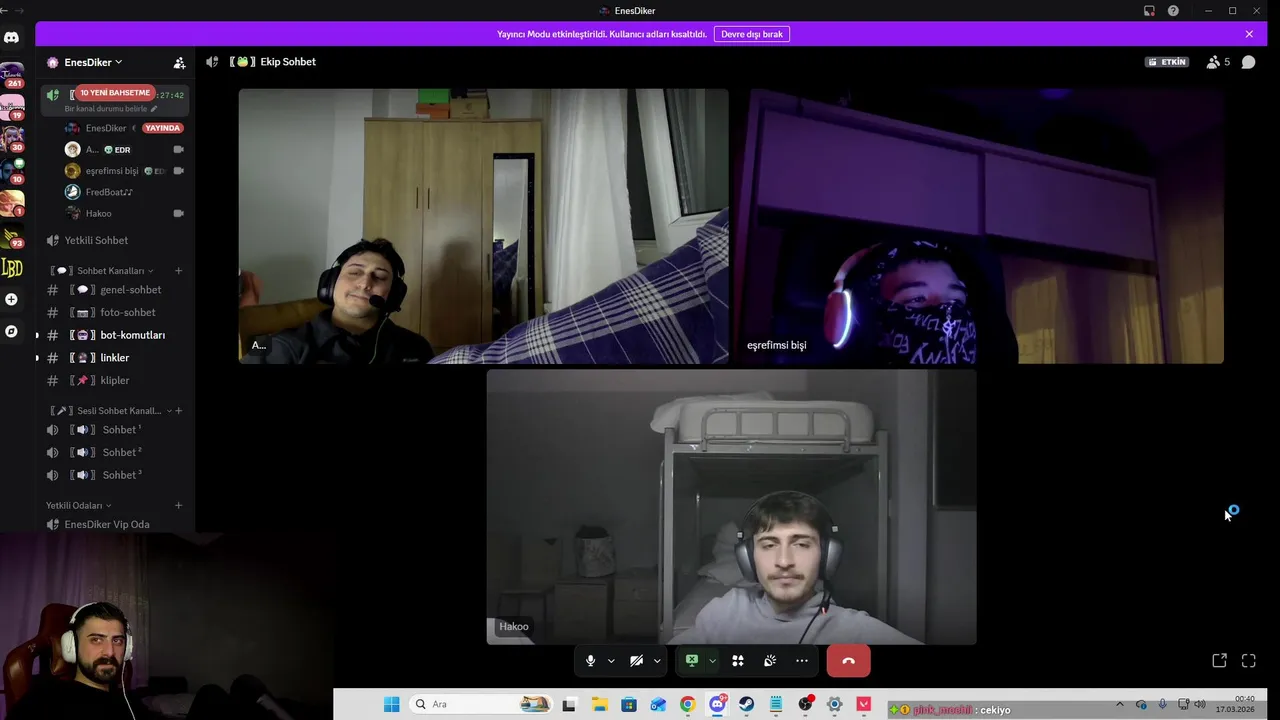Close the streamer mode purple banner

1249,34
